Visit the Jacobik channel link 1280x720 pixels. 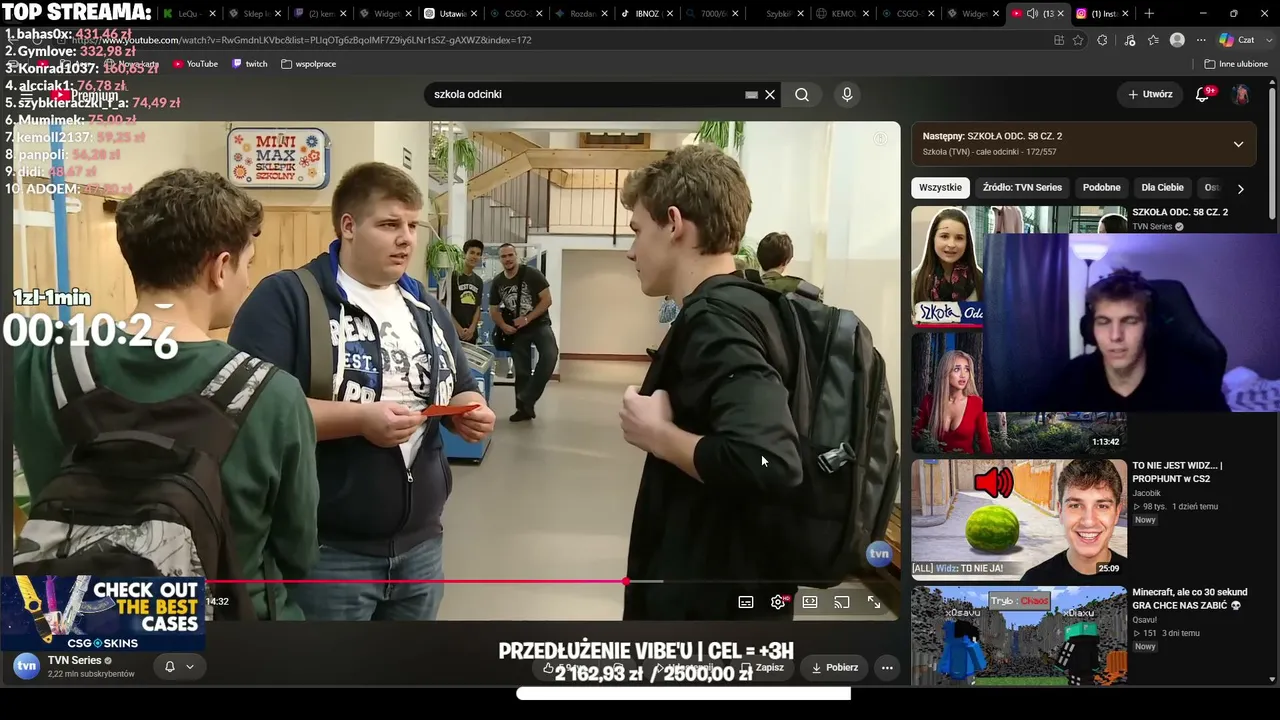pyautogui.click(x=1146, y=493)
